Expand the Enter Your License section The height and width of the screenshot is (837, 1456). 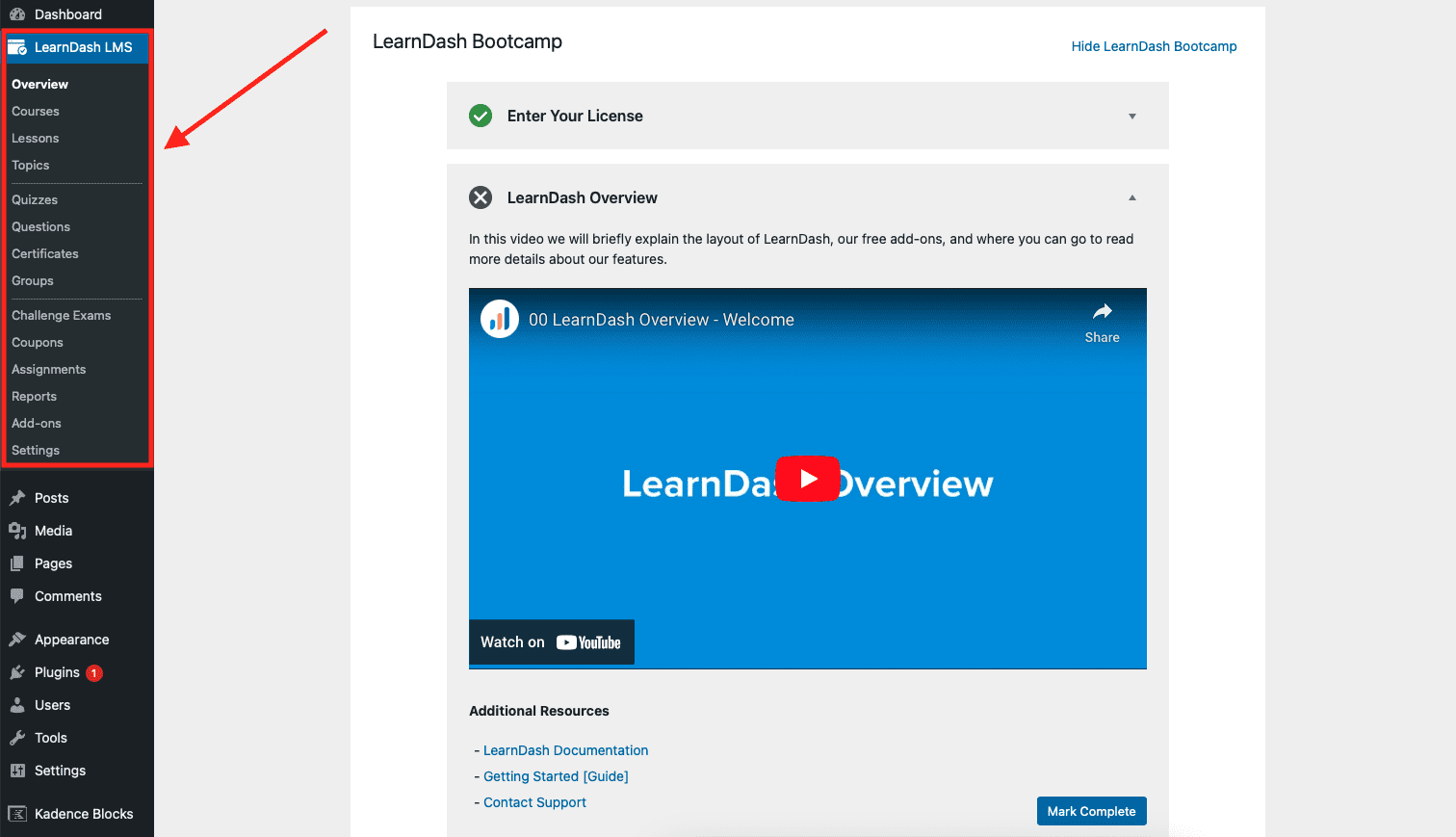coord(1132,116)
